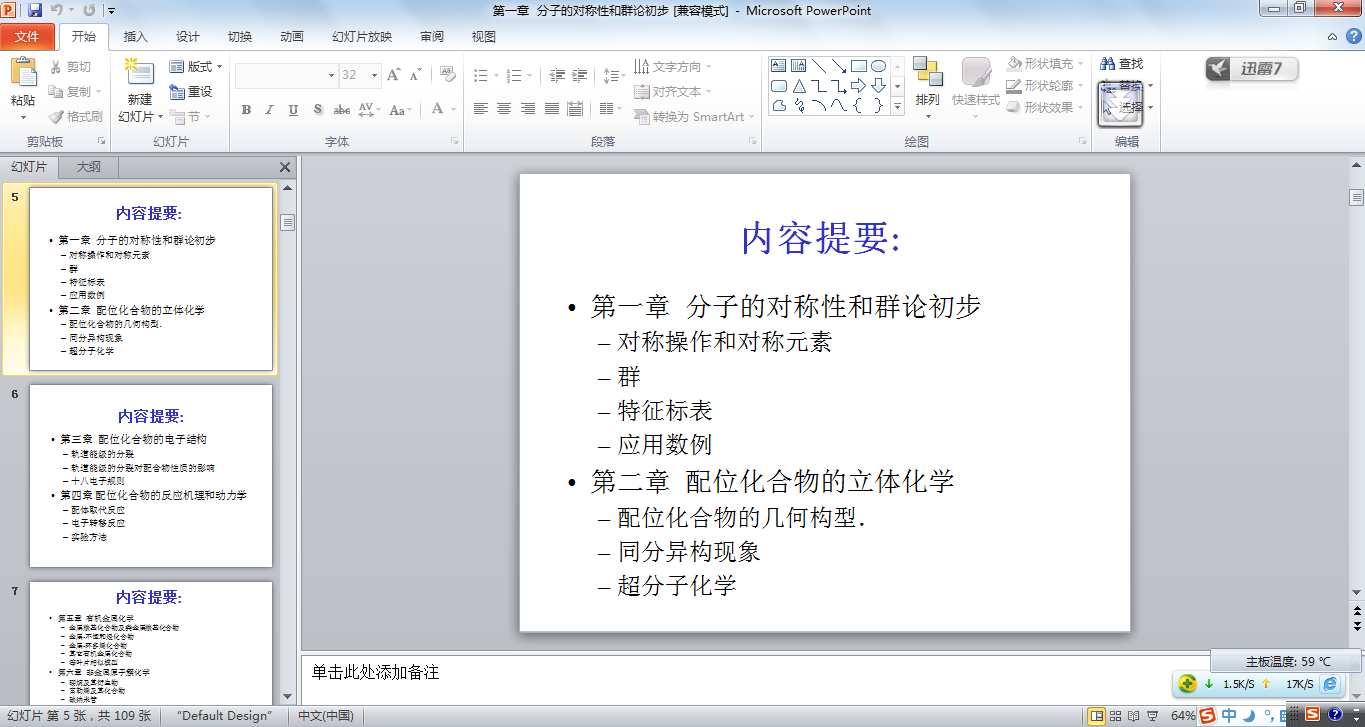Align text right in paragraph group

click(x=527, y=109)
